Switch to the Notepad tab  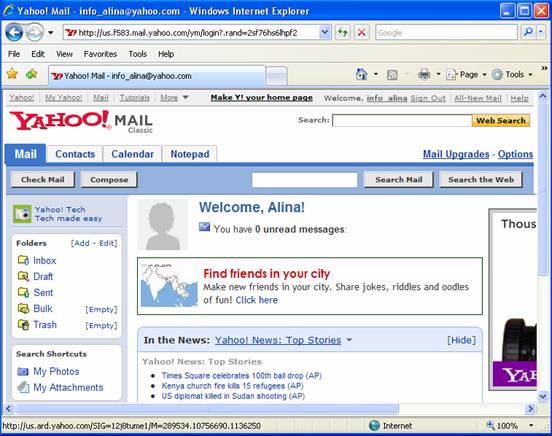click(x=190, y=154)
